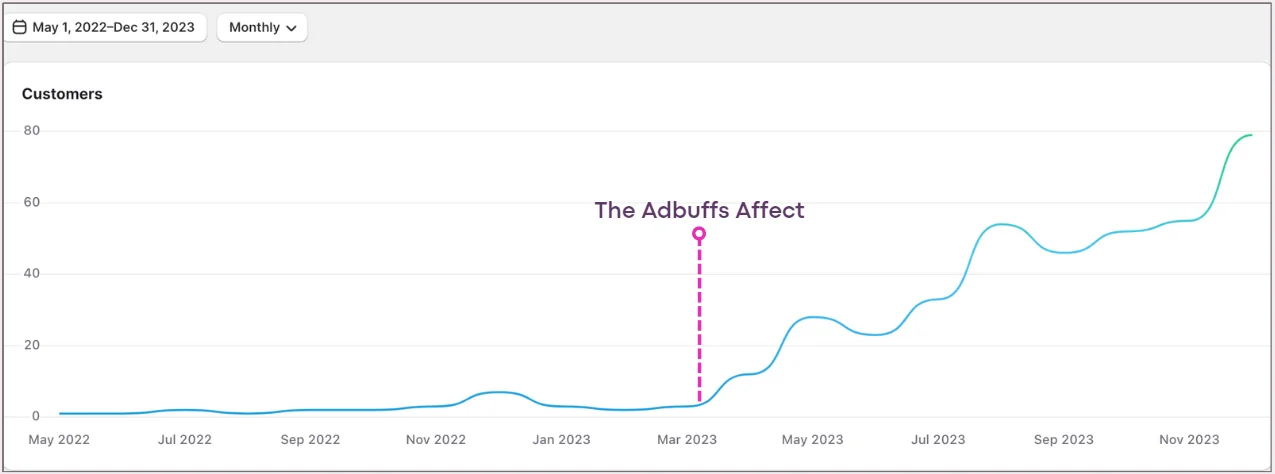The width and height of the screenshot is (1275, 474).
Task: Click the Nov 2023 x-axis label
Action: (1189, 439)
